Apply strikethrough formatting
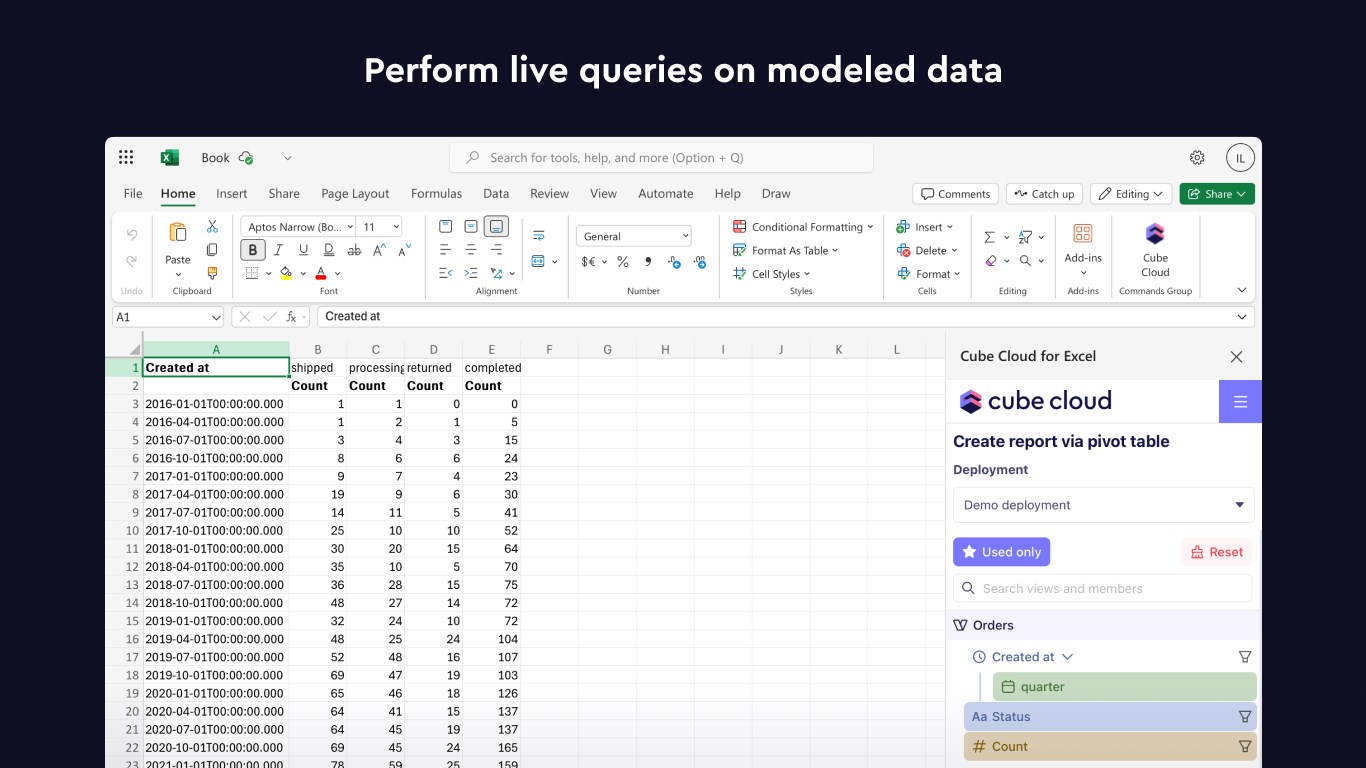The height and width of the screenshot is (768, 1366). point(354,250)
